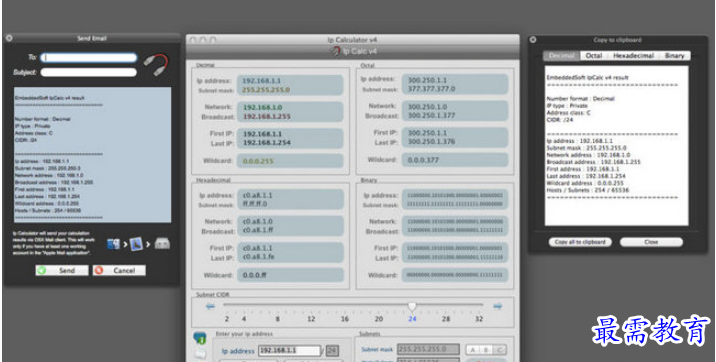Click the right arrow of Subnet CIDR slider

(498, 306)
